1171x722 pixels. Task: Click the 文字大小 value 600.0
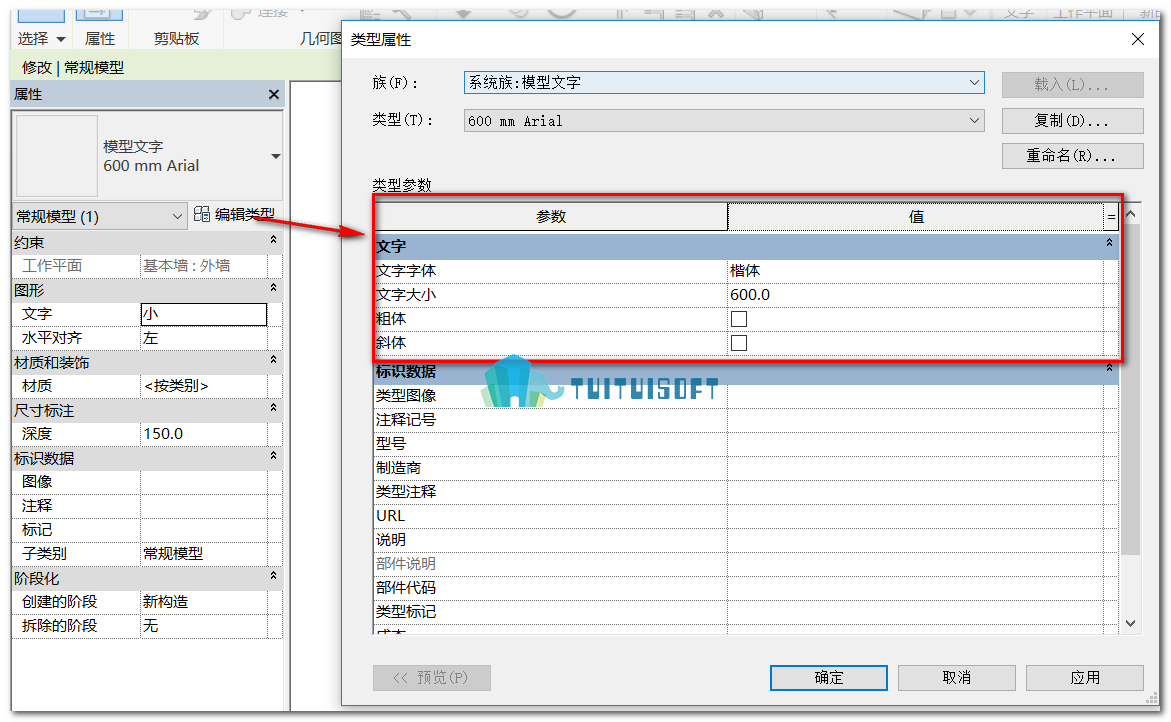[915, 295]
